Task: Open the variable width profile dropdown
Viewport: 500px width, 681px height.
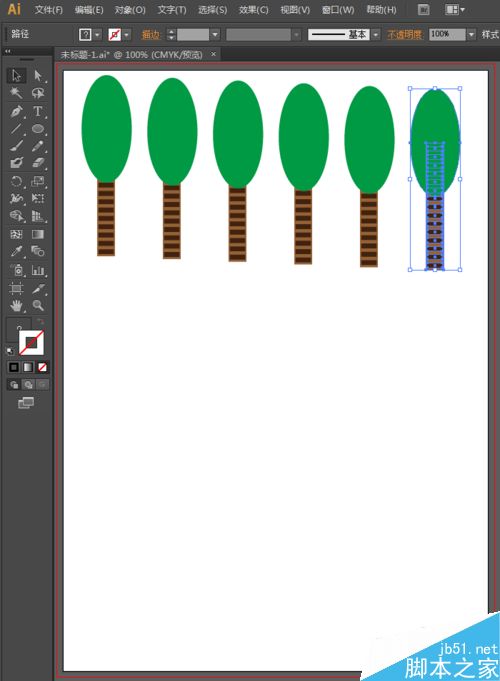Action: [x=296, y=35]
